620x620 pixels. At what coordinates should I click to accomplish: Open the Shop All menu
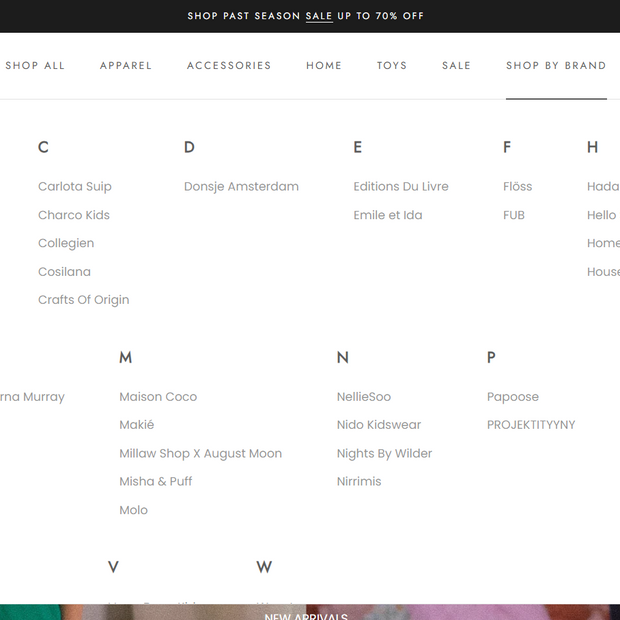coord(35,66)
